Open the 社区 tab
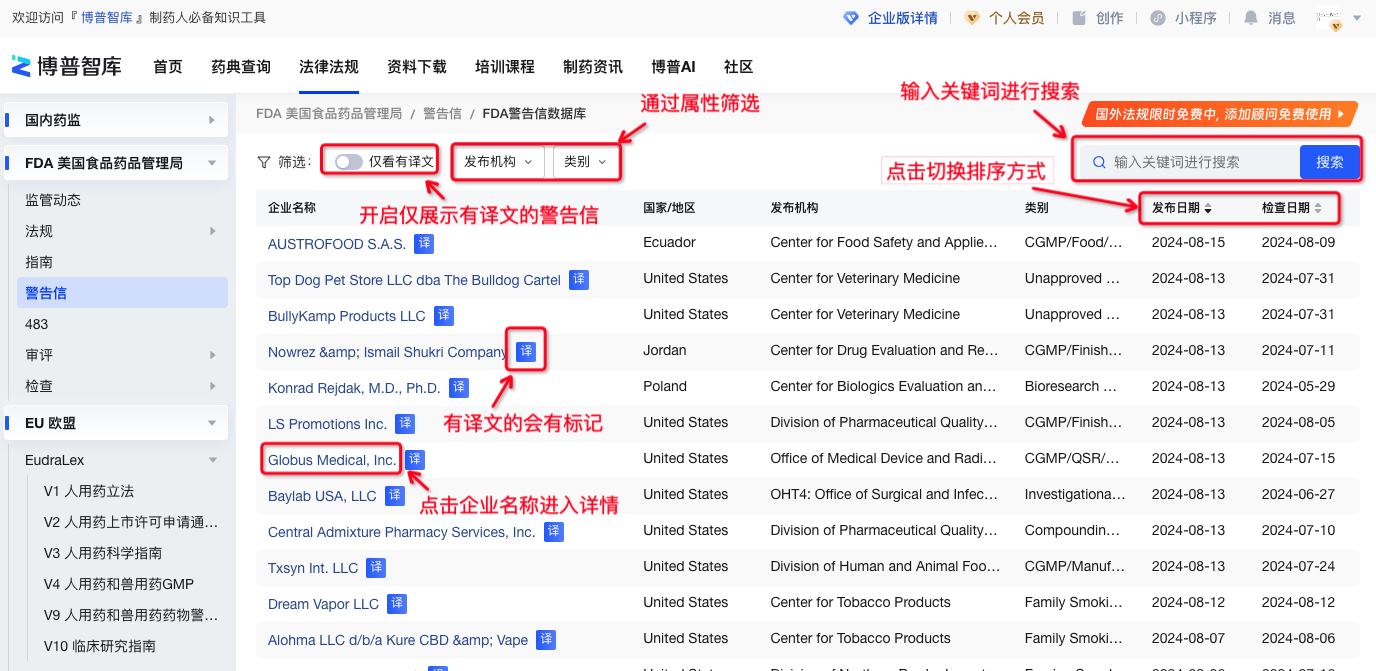 coord(738,67)
